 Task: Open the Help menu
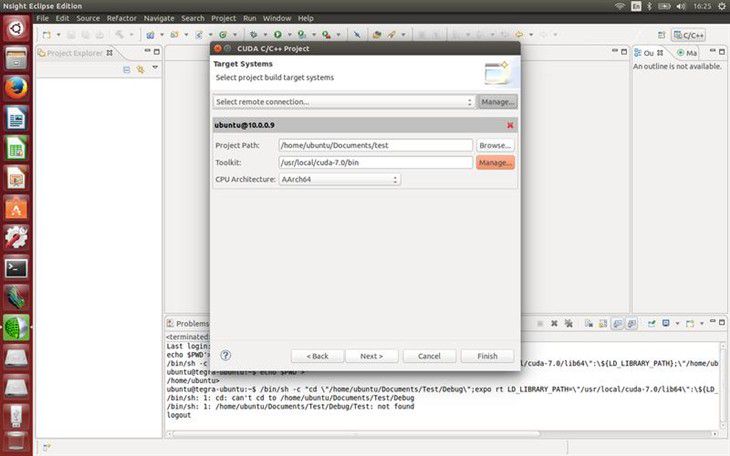click(305, 18)
